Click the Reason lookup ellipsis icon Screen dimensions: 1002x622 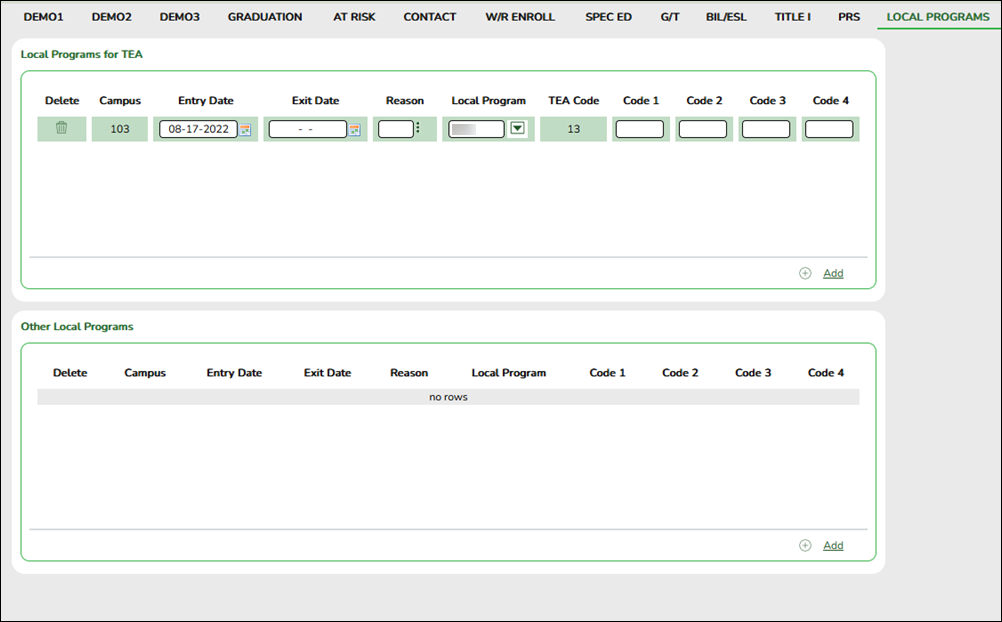pyautogui.click(x=418, y=128)
